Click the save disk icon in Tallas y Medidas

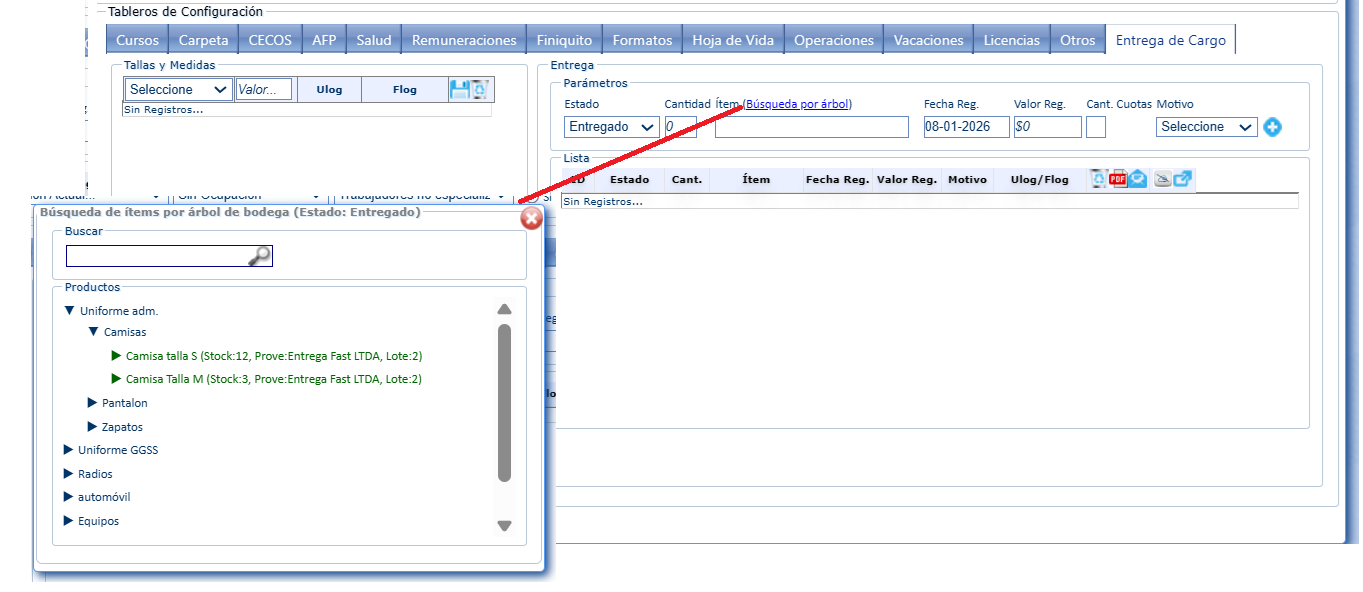(460, 90)
